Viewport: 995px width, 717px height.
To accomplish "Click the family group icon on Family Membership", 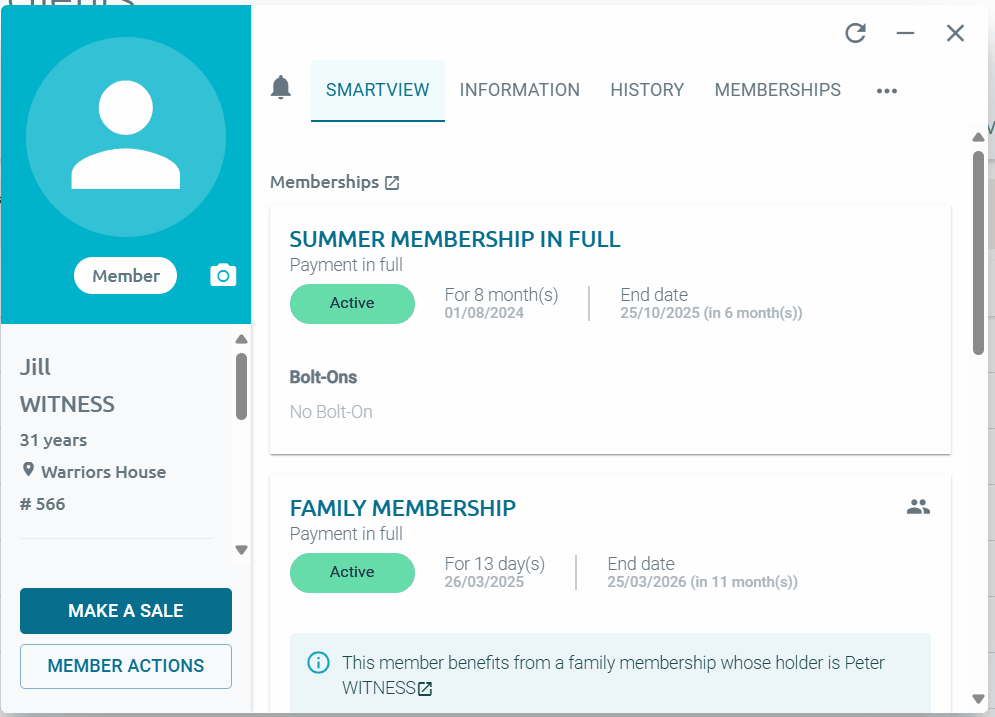I will click(918, 507).
